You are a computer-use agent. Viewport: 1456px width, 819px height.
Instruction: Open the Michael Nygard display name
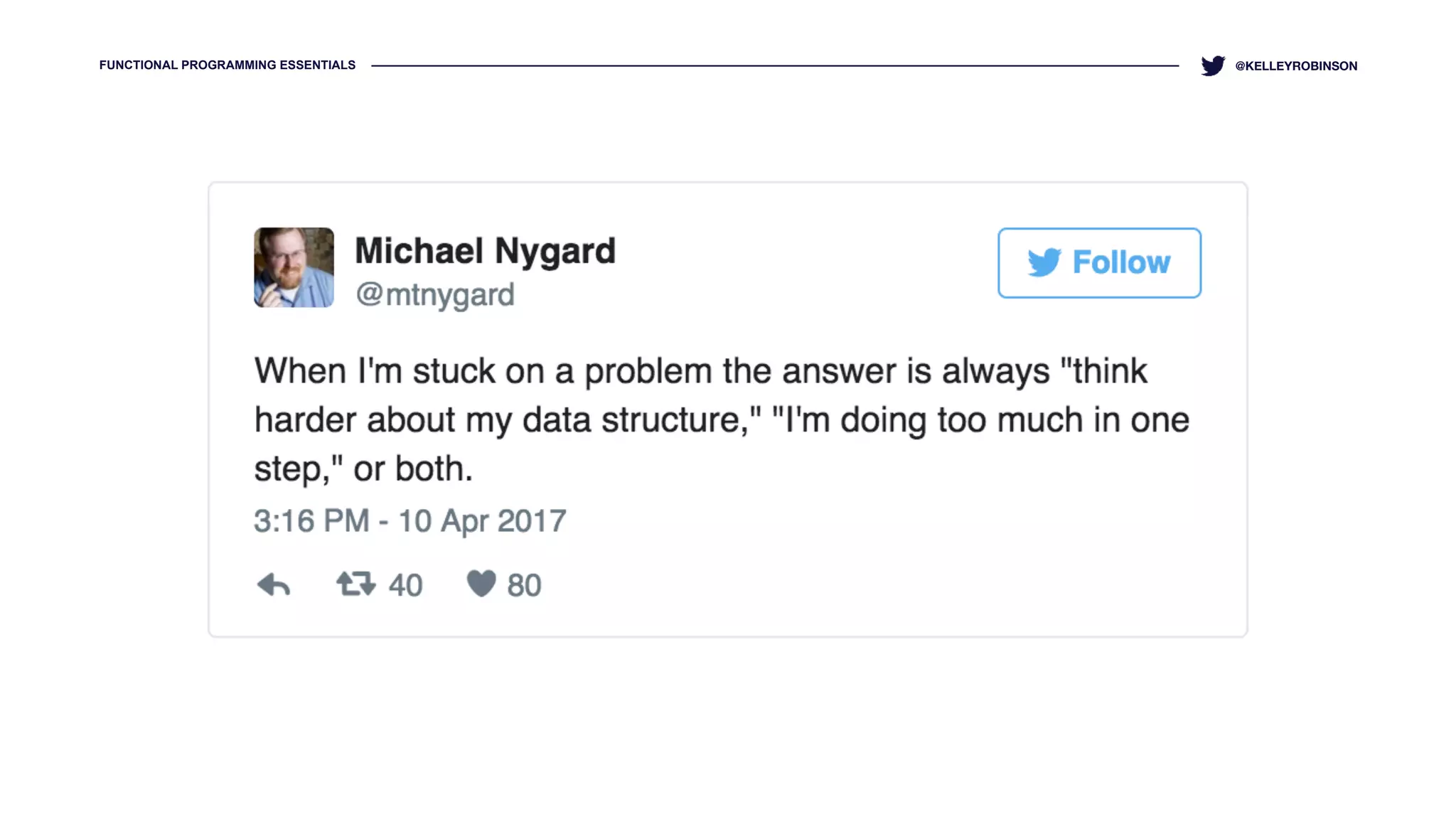pyautogui.click(x=485, y=251)
